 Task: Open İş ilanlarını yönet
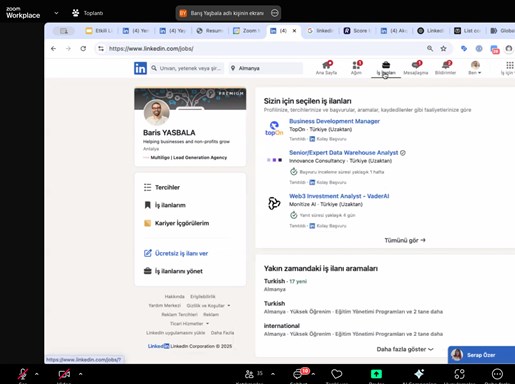coord(173,271)
